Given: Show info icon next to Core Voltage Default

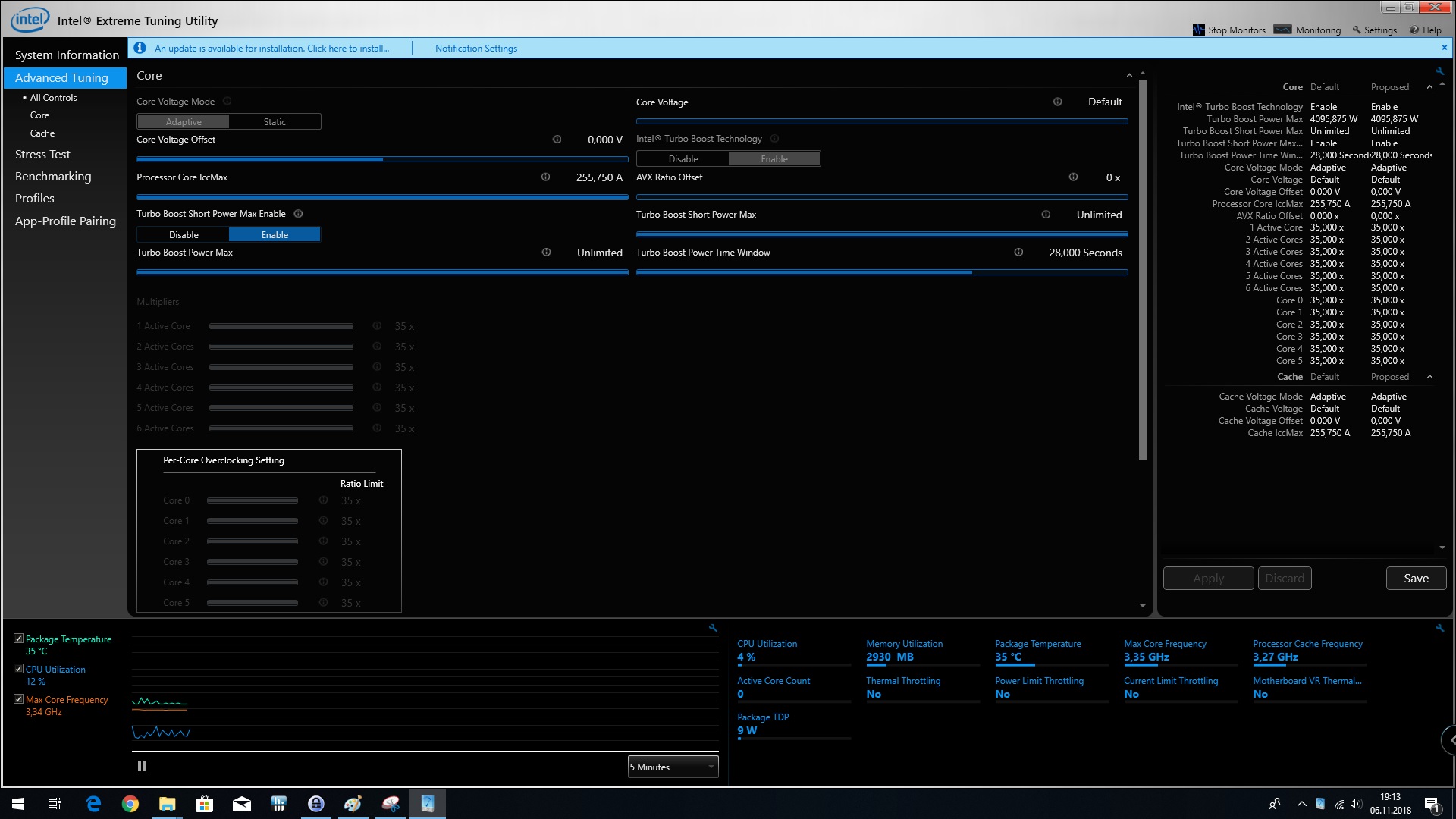Looking at the screenshot, I should [x=1057, y=102].
